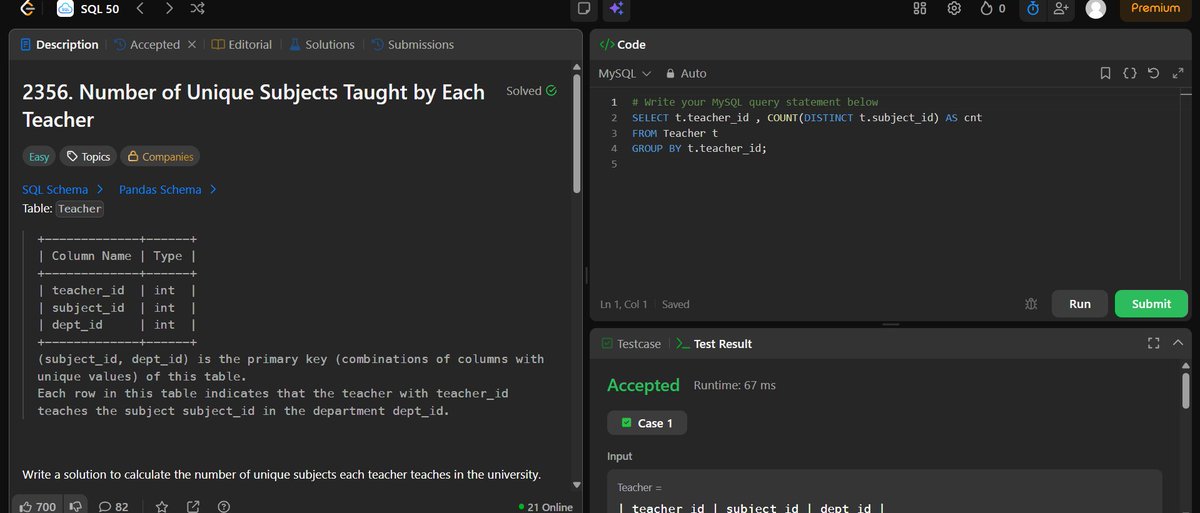Open settings gear in top bar
This screenshot has width=1200, height=513.
(x=954, y=8)
